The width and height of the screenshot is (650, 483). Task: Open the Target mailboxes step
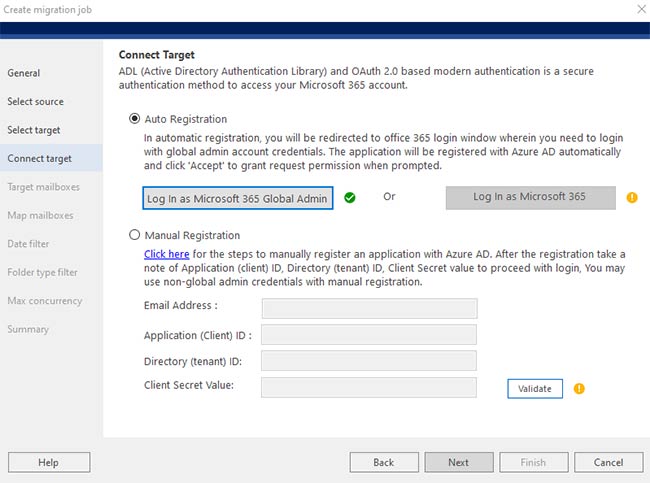coord(44,187)
